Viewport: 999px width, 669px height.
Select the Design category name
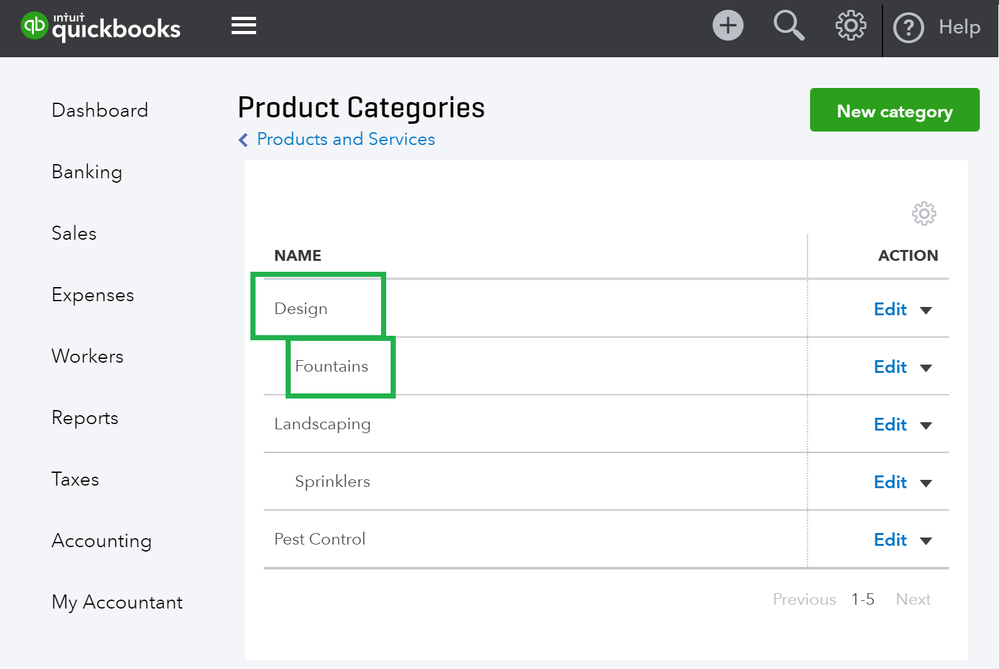(301, 309)
